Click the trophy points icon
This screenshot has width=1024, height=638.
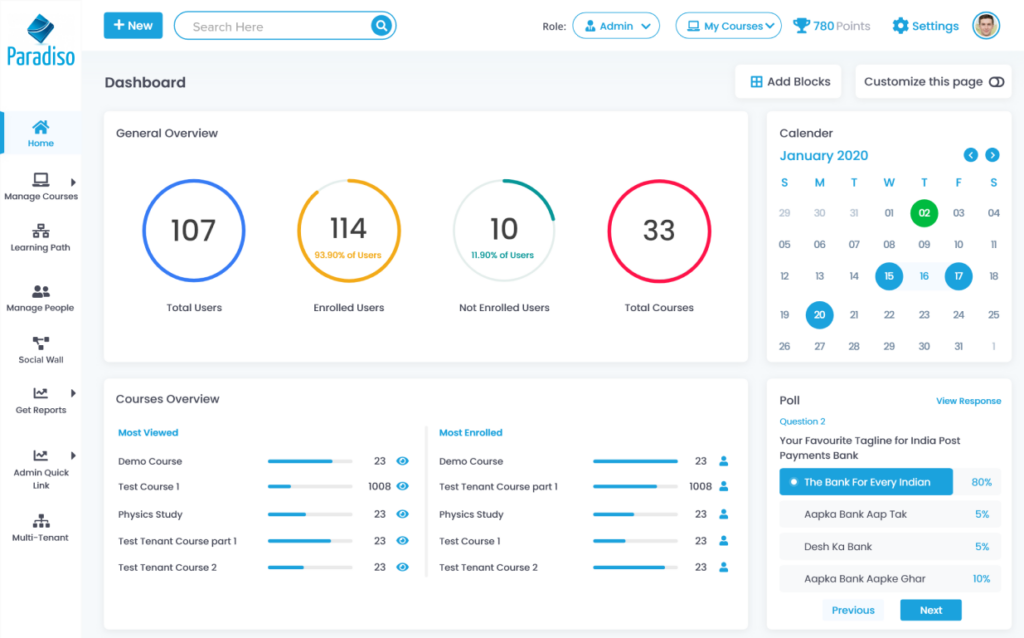point(801,26)
